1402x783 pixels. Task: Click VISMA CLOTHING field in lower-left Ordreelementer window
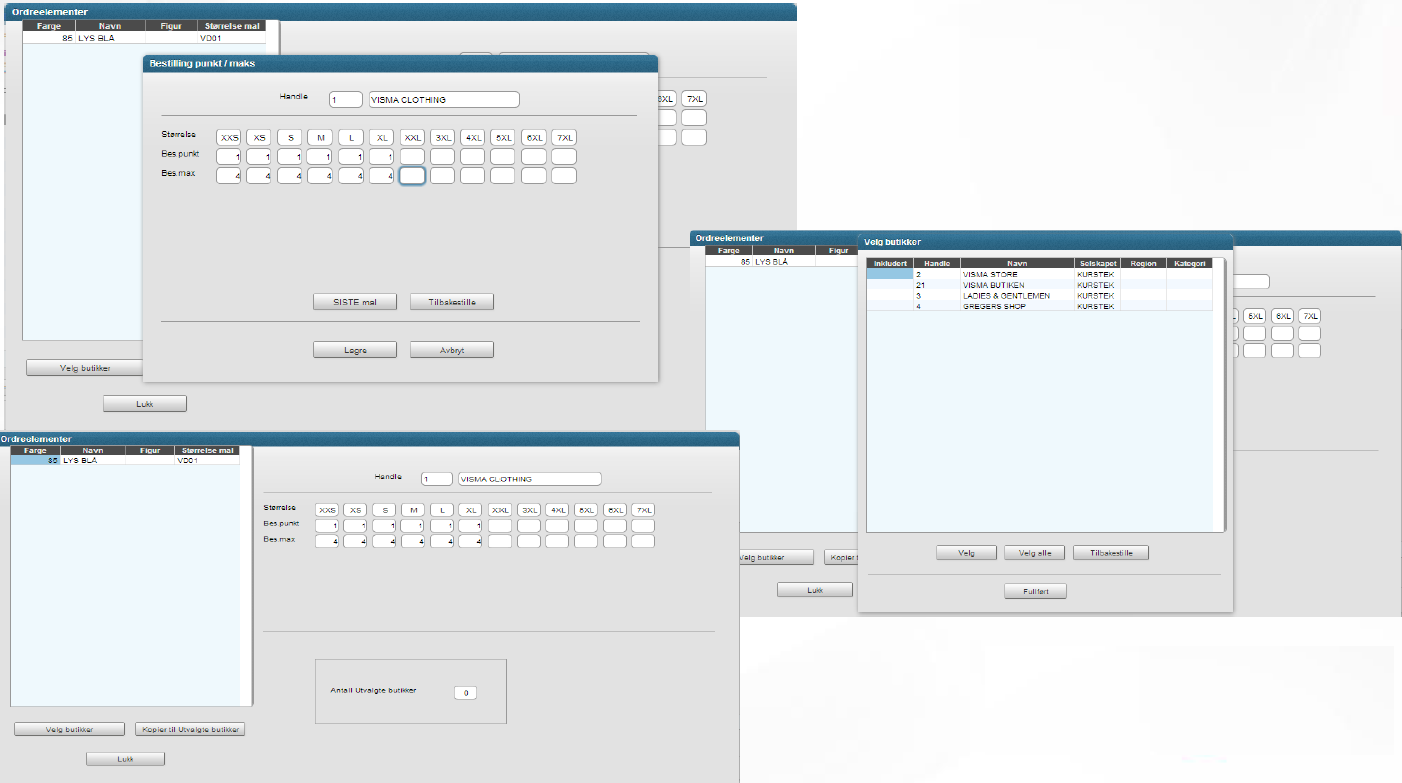529,479
